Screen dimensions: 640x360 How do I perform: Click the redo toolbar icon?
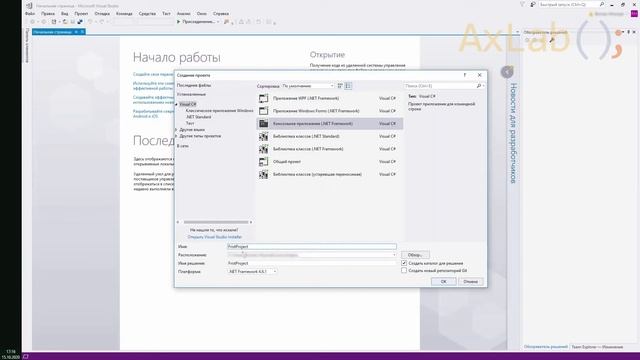[x=102, y=22]
